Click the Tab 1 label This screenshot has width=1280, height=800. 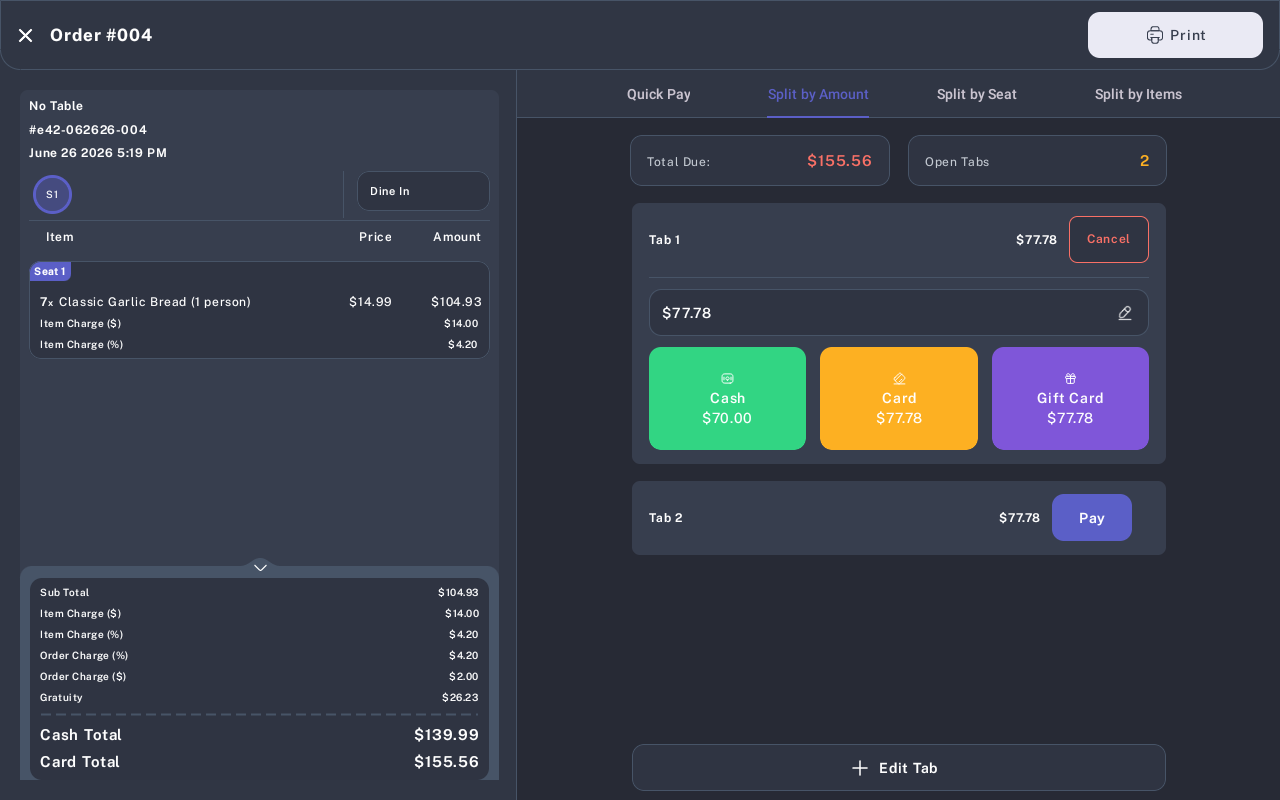coord(664,240)
